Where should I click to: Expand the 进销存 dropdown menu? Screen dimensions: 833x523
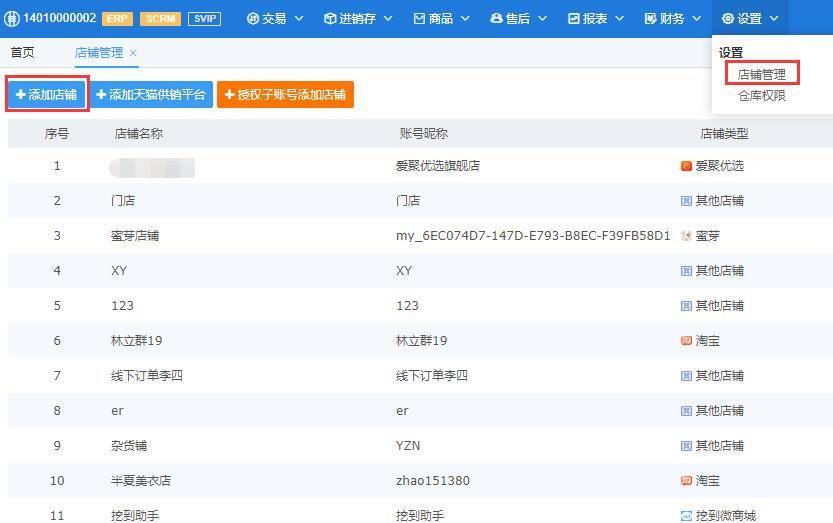pos(358,19)
